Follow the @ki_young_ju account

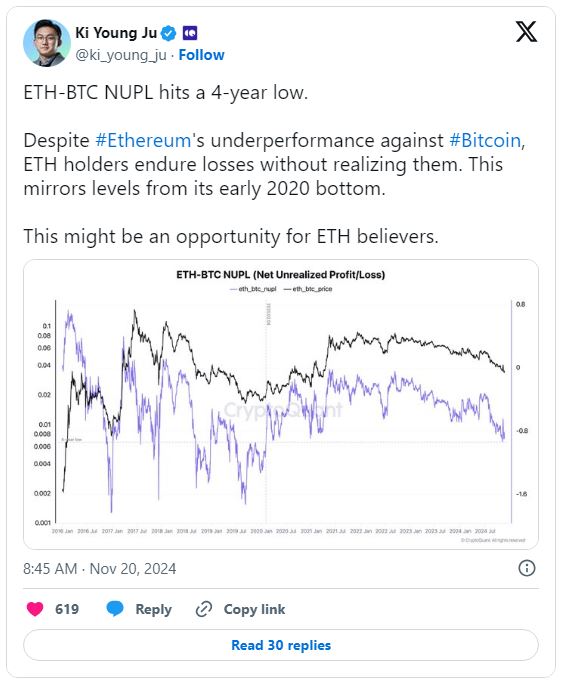pos(201,55)
